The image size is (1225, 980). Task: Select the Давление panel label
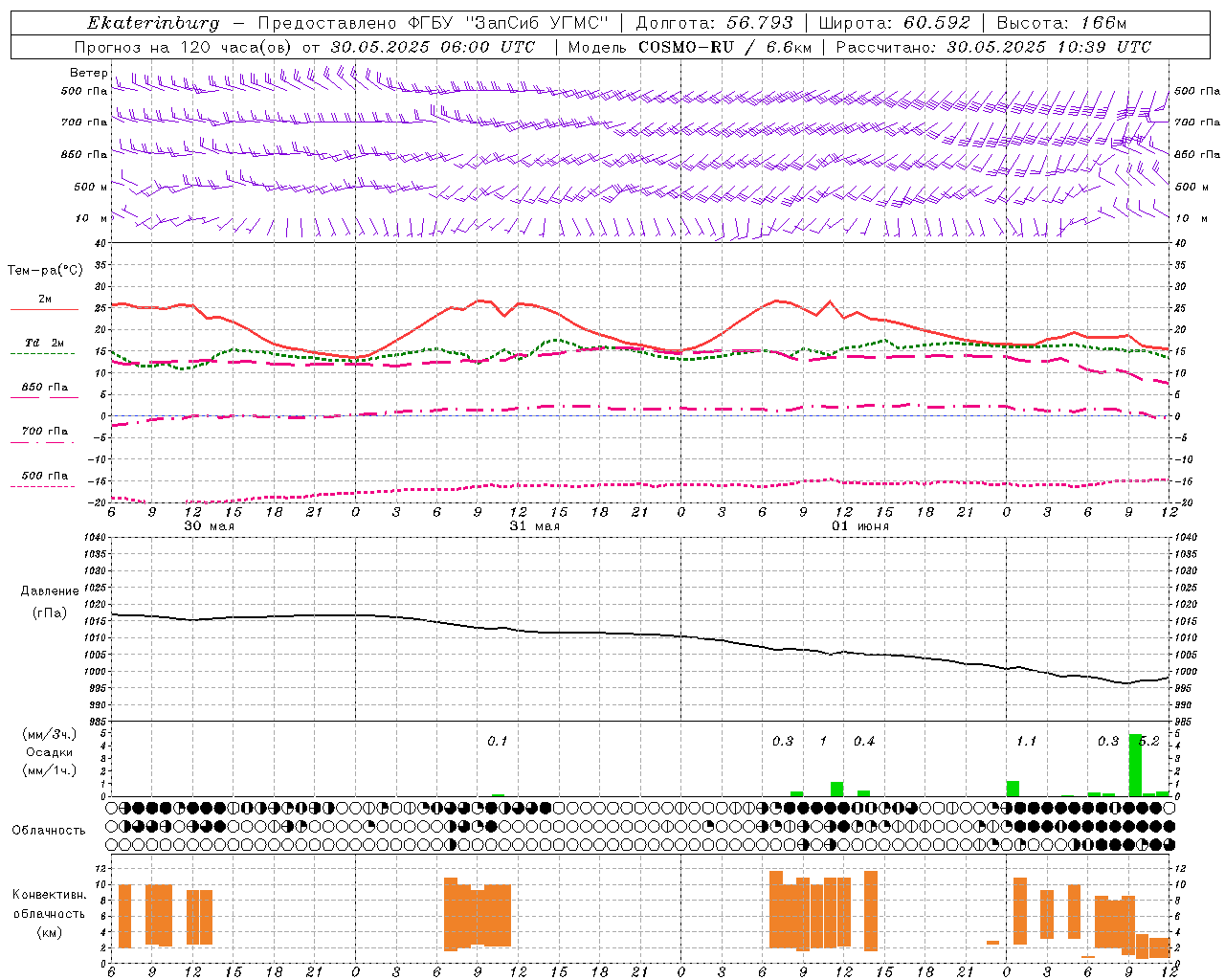[50, 591]
